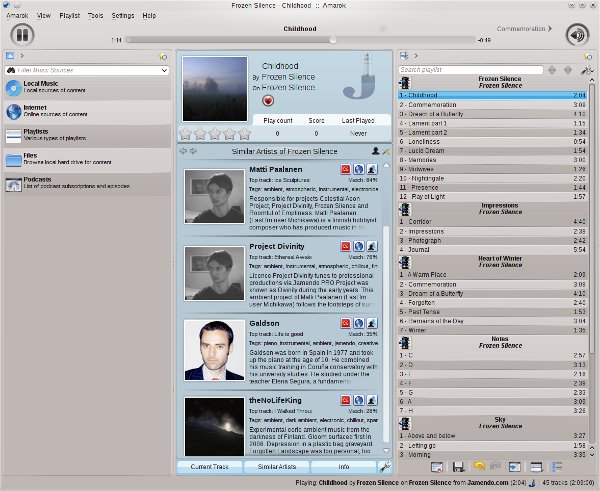
Task: Click the volume speaker icon
Action: pyautogui.click(x=575, y=35)
